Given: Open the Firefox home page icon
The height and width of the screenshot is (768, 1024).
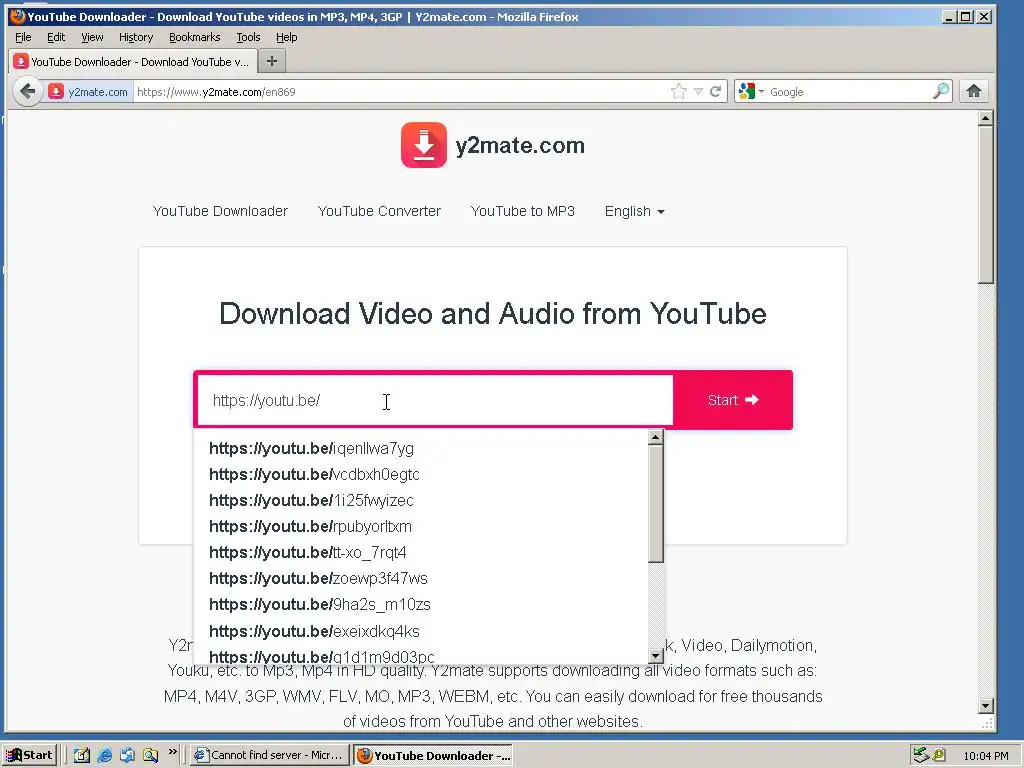Looking at the screenshot, I should coord(974,91).
